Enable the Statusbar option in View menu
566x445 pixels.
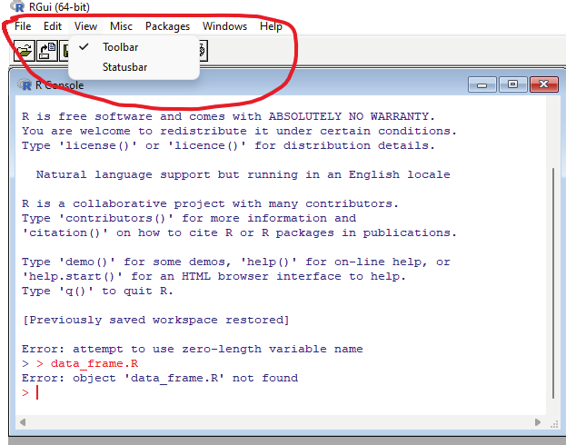[125, 67]
